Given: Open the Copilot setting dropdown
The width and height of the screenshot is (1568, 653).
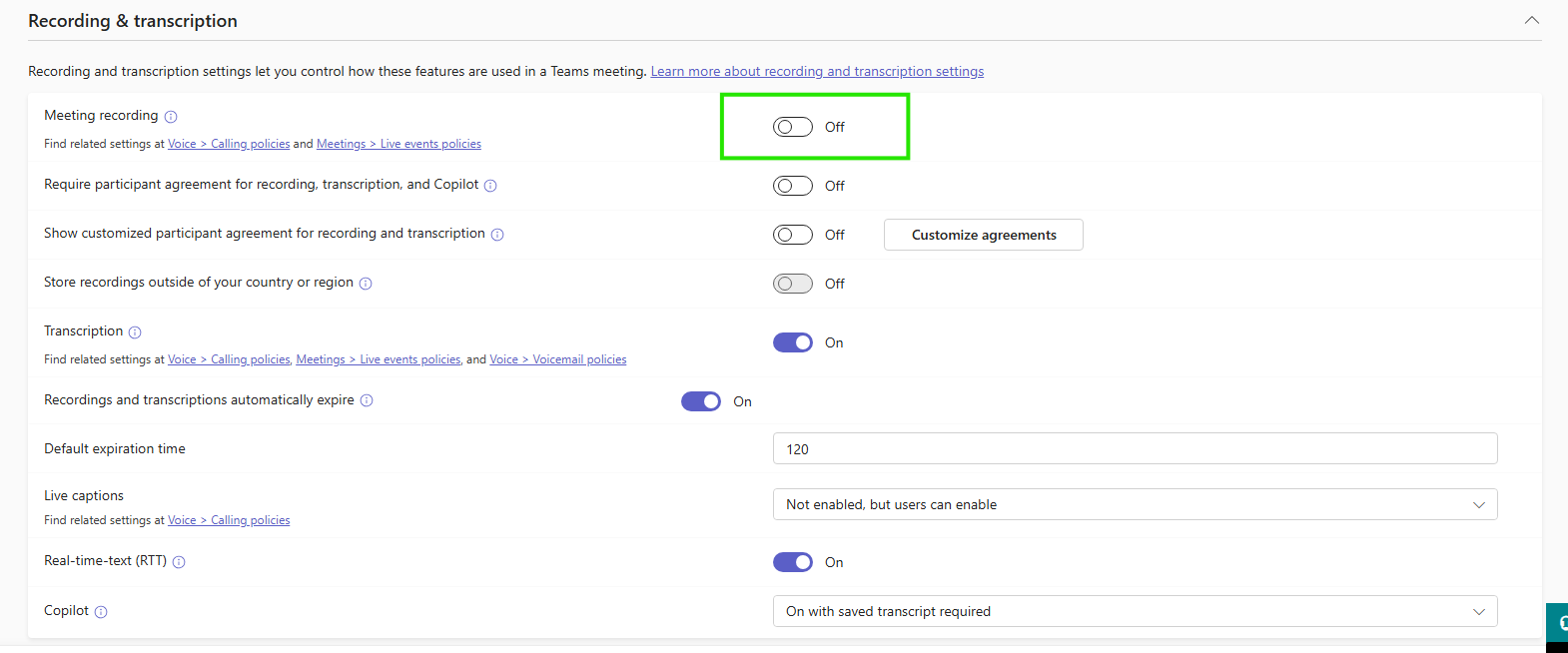Looking at the screenshot, I should pyautogui.click(x=1135, y=611).
